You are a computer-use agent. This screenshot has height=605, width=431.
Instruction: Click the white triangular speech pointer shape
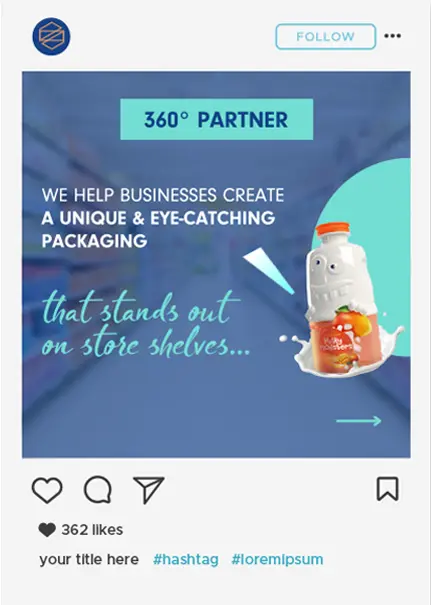point(269,270)
